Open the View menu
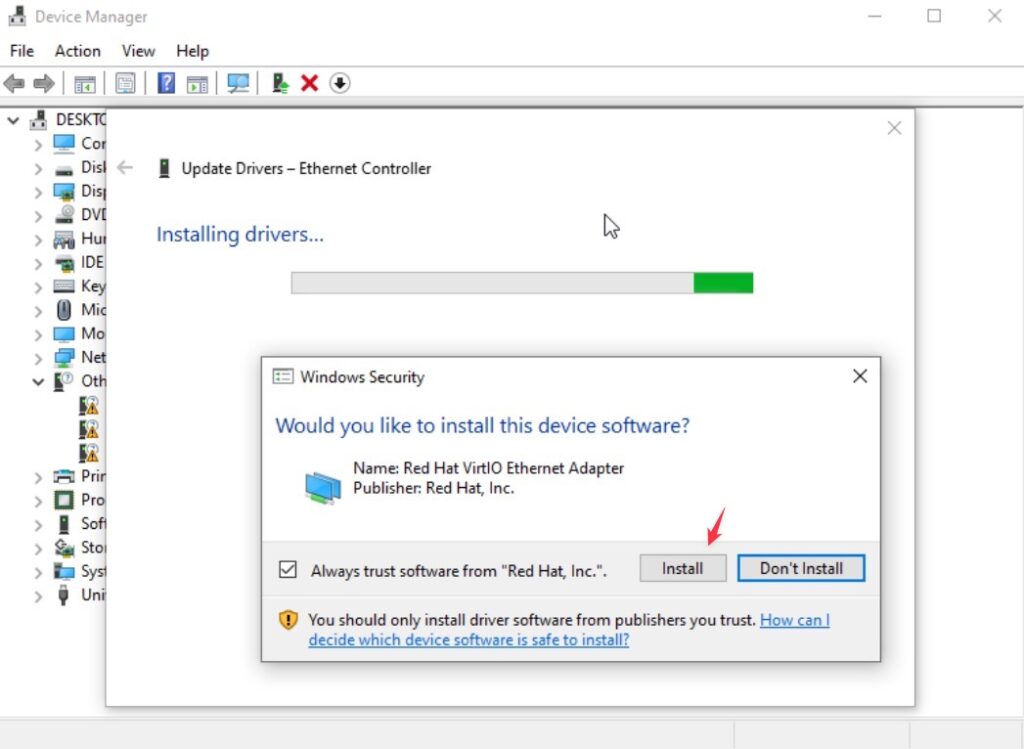 [x=138, y=51]
